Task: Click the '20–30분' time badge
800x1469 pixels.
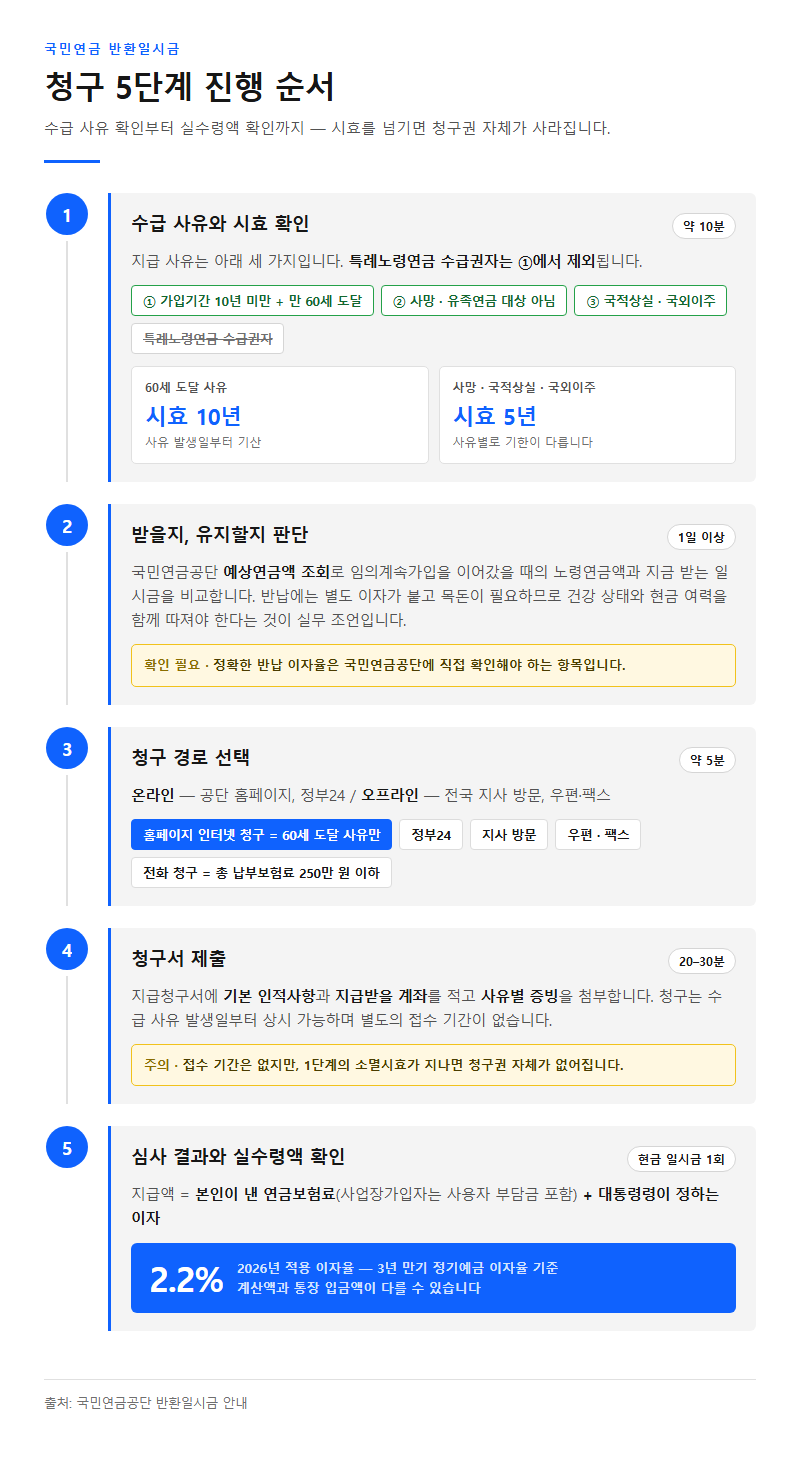Action: (702, 962)
